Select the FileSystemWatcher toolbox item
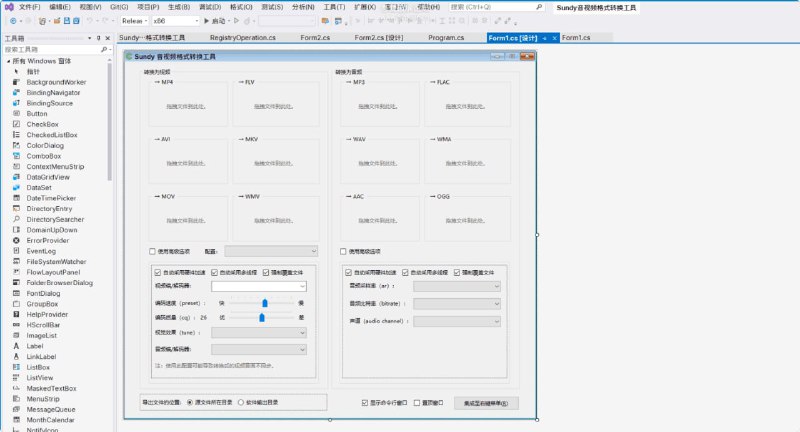 click(56, 261)
